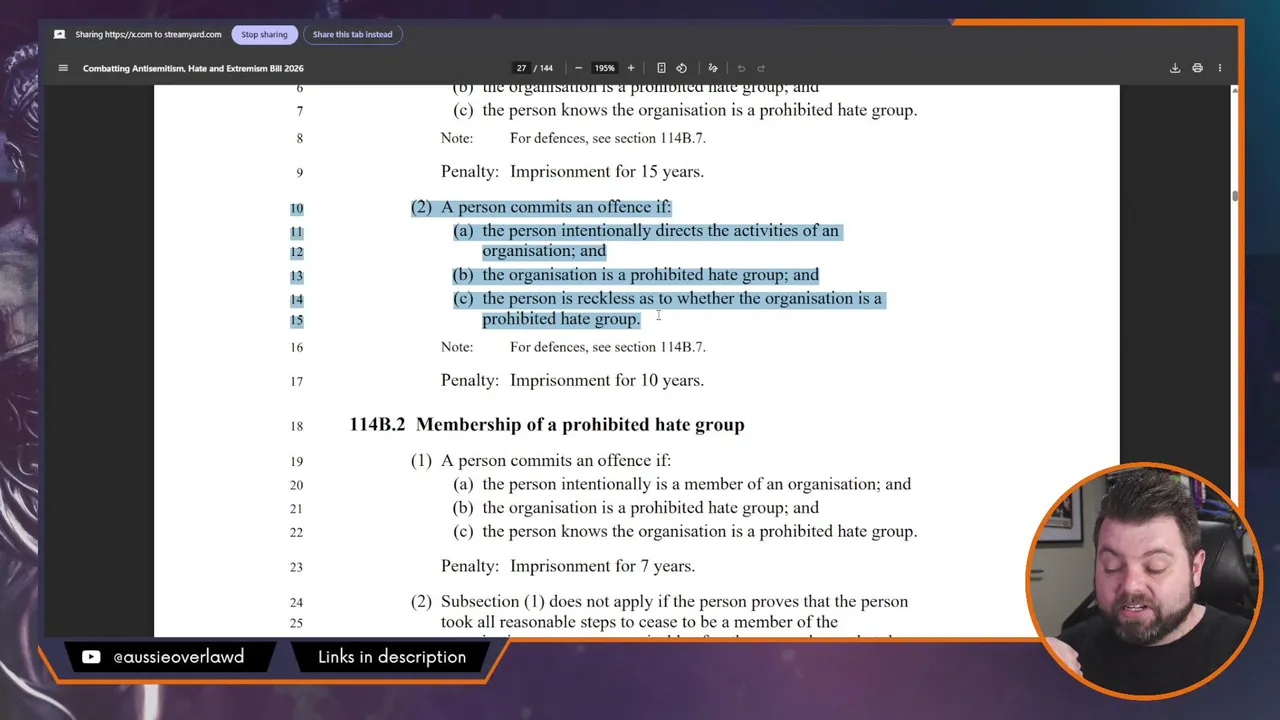Click line 21 organisation is a prohibited hate group
This screenshot has width=1280, height=720.
pyautogui.click(x=636, y=508)
